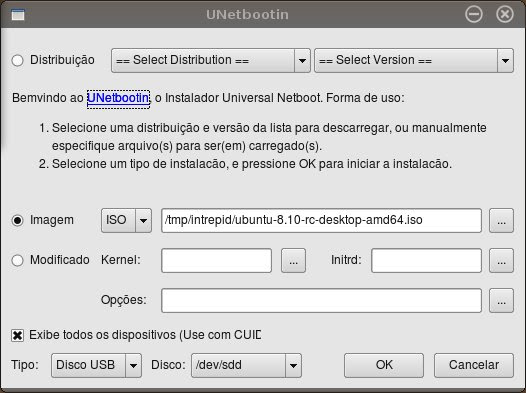Viewport: 526px width, 393px height.
Task: Click the UNetbootin hyperlink
Action: point(118,98)
